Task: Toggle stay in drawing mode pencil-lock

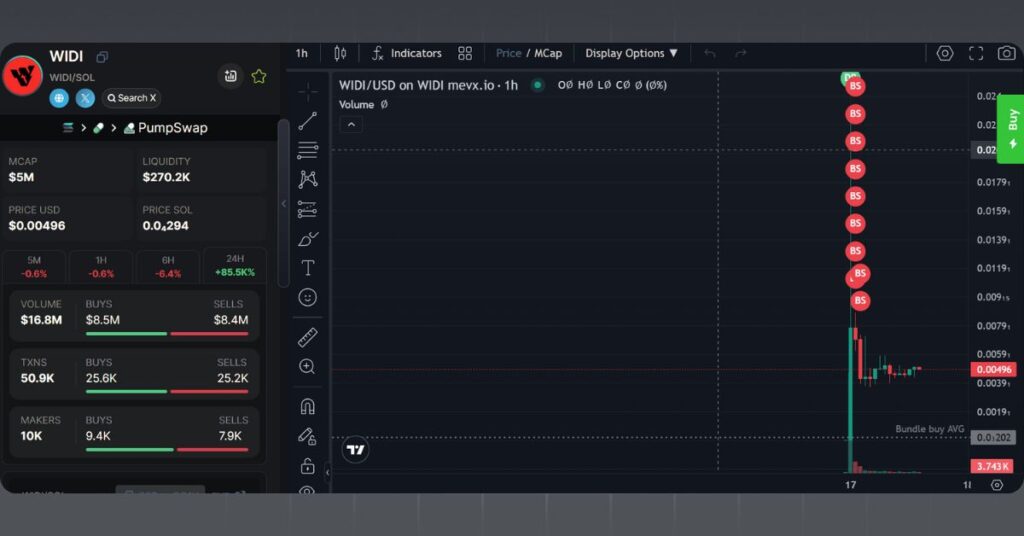Action: [308, 436]
